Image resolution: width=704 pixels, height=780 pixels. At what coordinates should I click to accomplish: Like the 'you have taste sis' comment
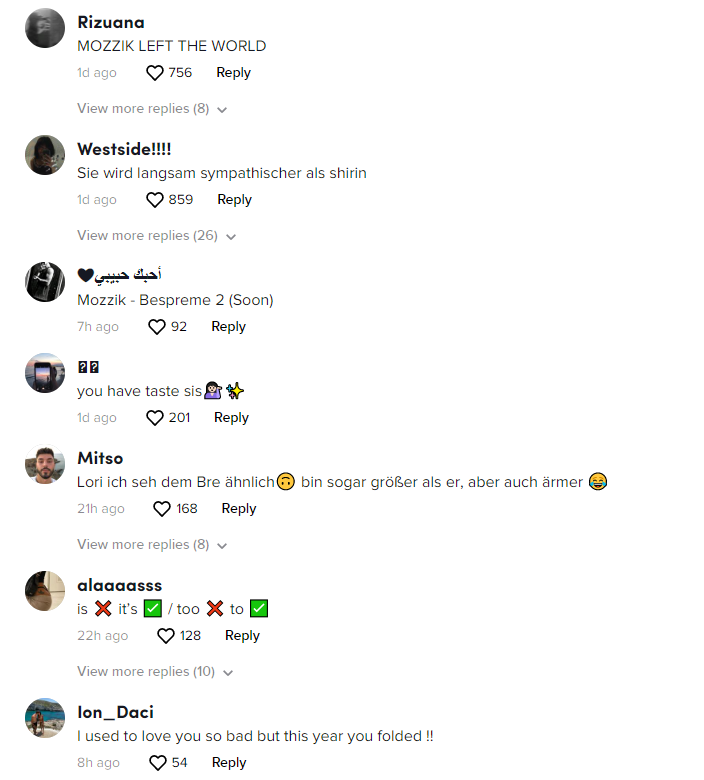pos(155,418)
